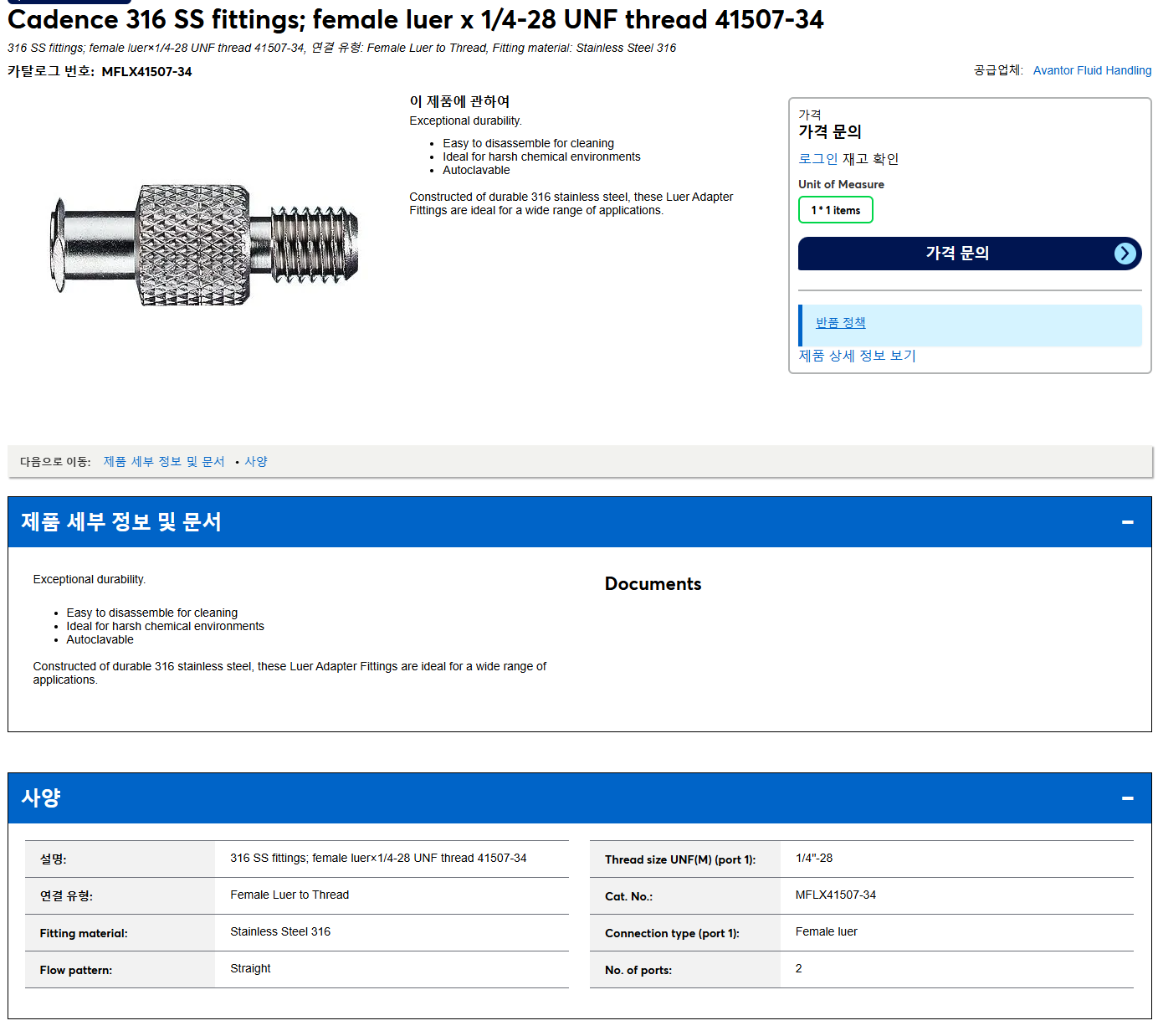Select the Stainless Steel 316 fitting material value

(x=280, y=931)
